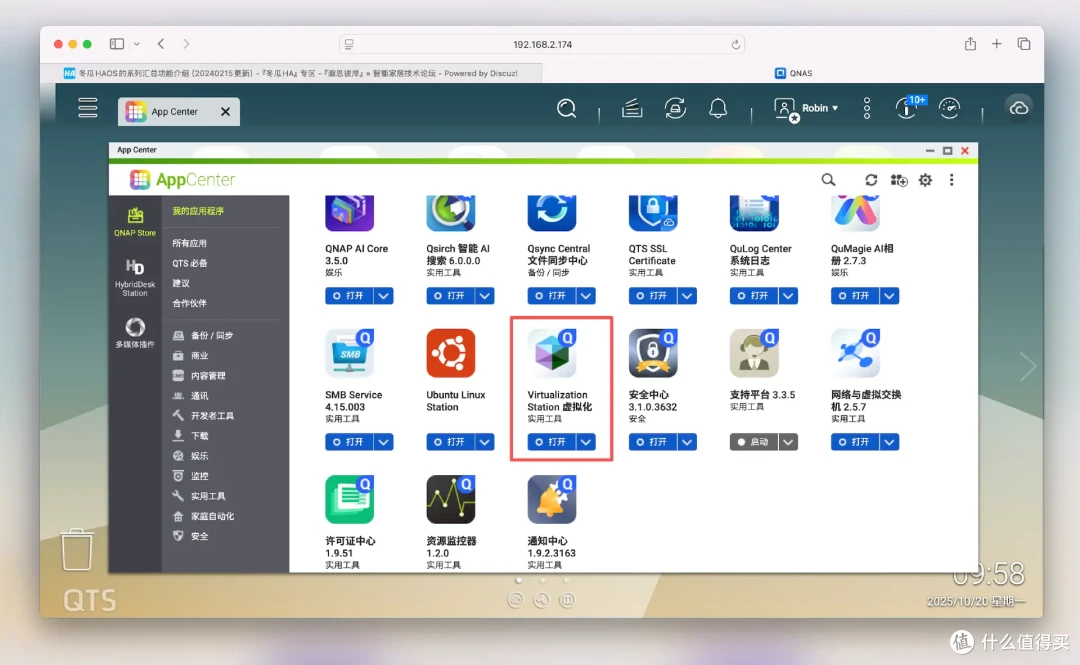Select 合作伙伴 menu item

click(189, 303)
